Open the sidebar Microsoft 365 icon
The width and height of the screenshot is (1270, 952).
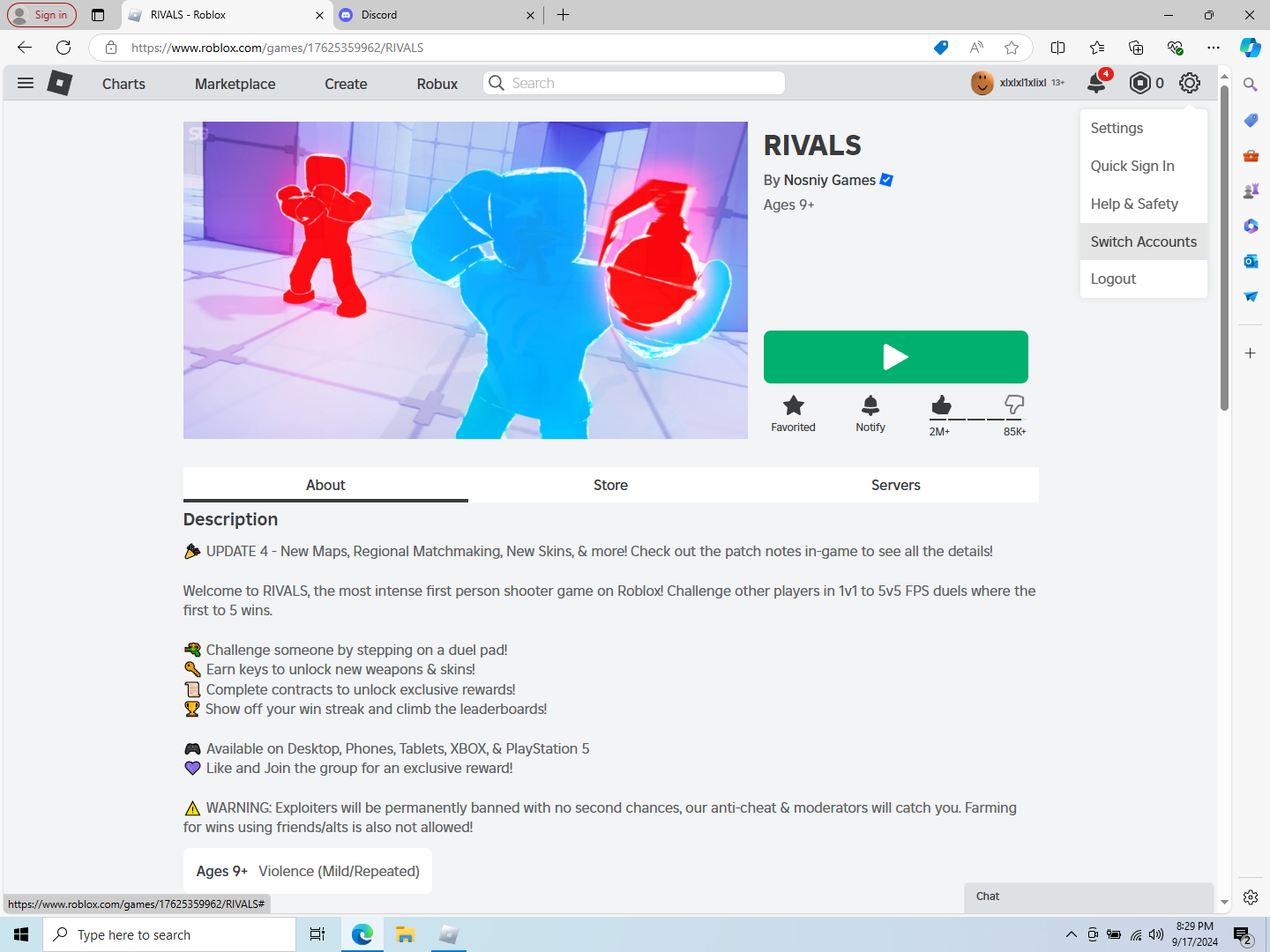(1251, 226)
